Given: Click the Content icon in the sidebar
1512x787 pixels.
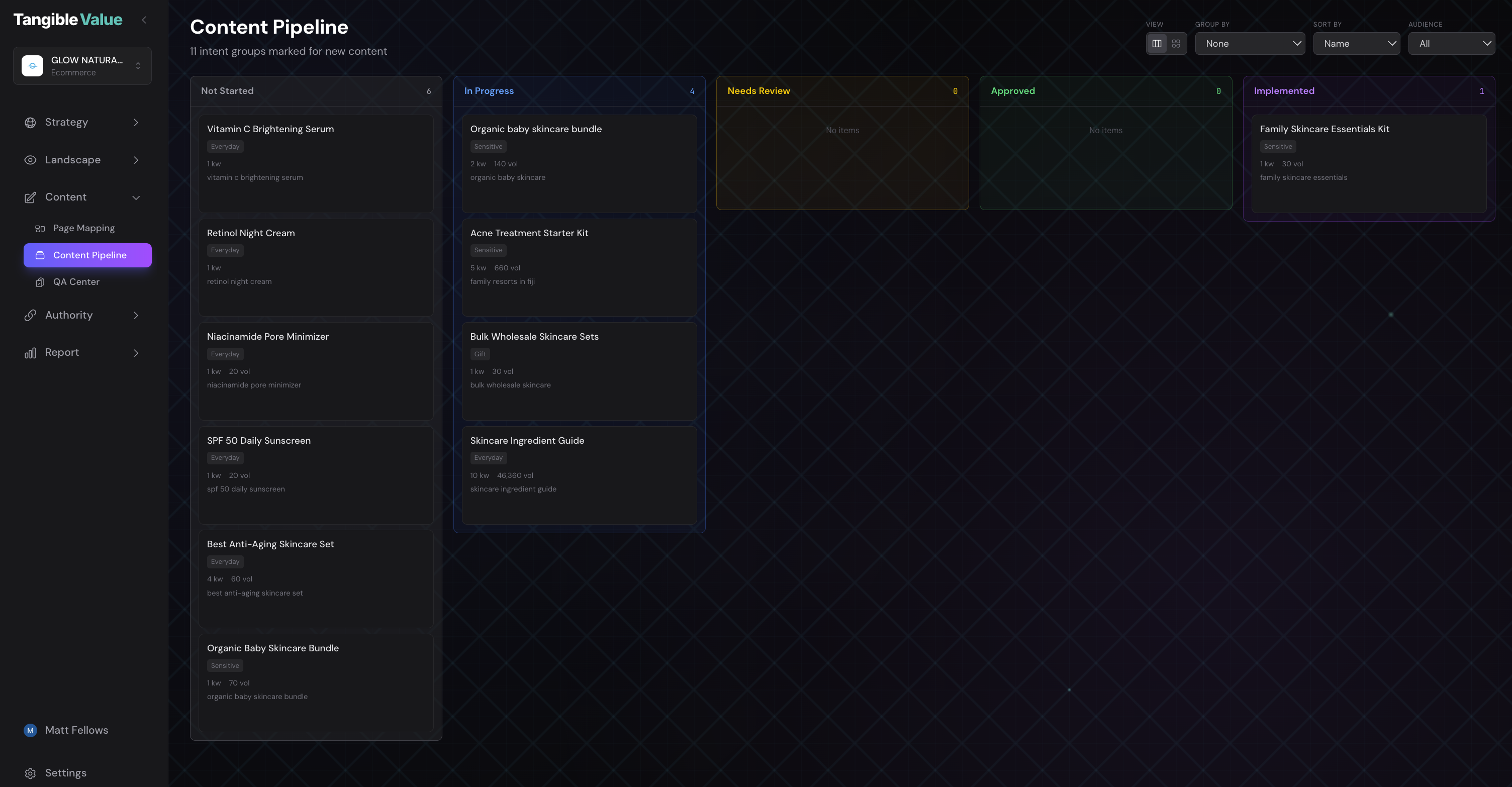Looking at the screenshot, I should pos(31,197).
